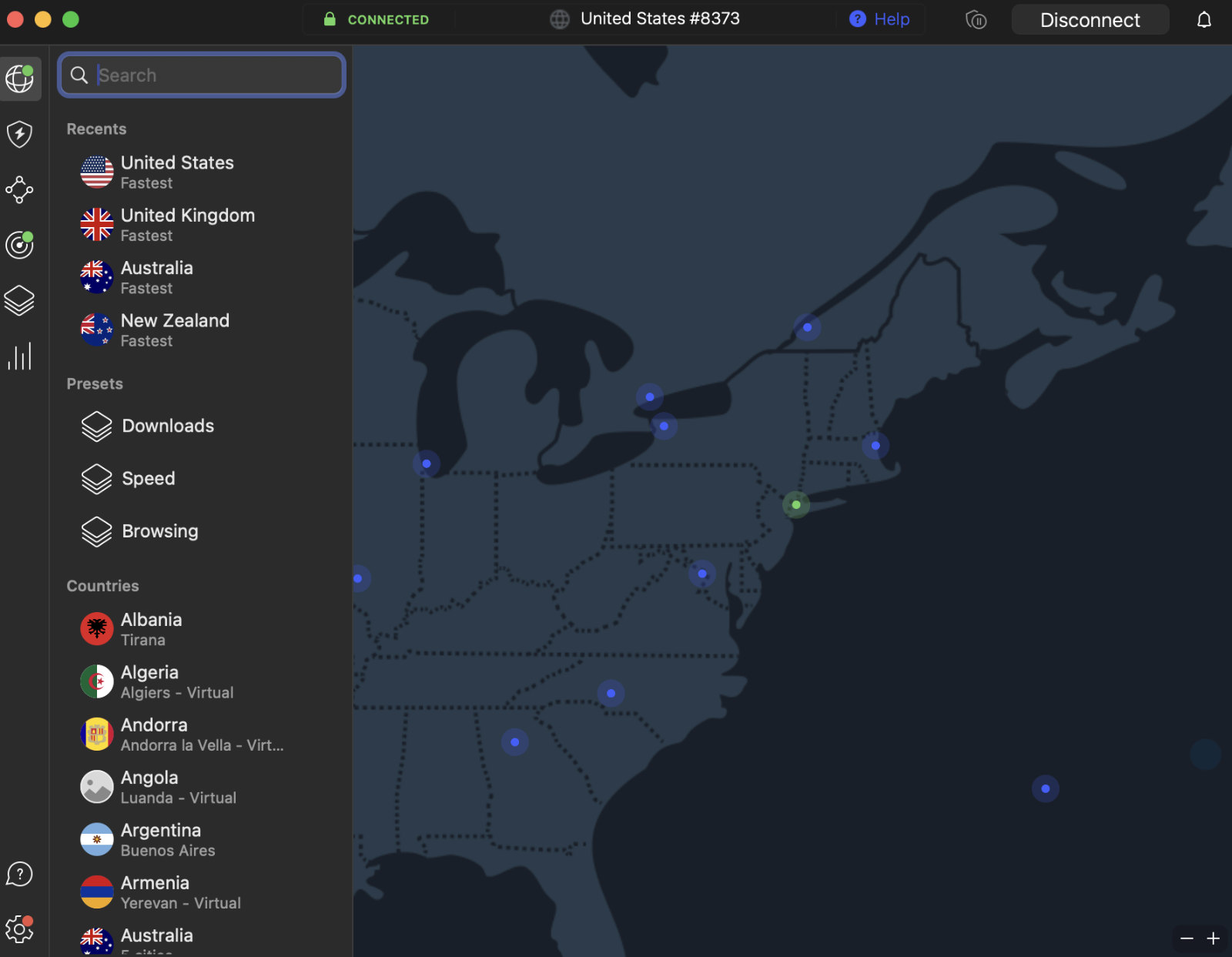Select United Kingdom from Recents
The height and width of the screenshot is (957, 1232).
coord(187,224)
